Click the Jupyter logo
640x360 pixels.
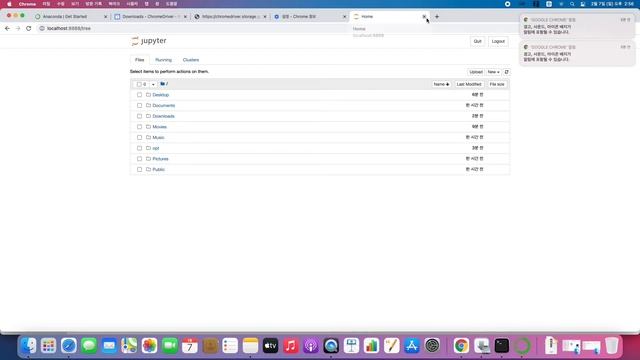149,41
